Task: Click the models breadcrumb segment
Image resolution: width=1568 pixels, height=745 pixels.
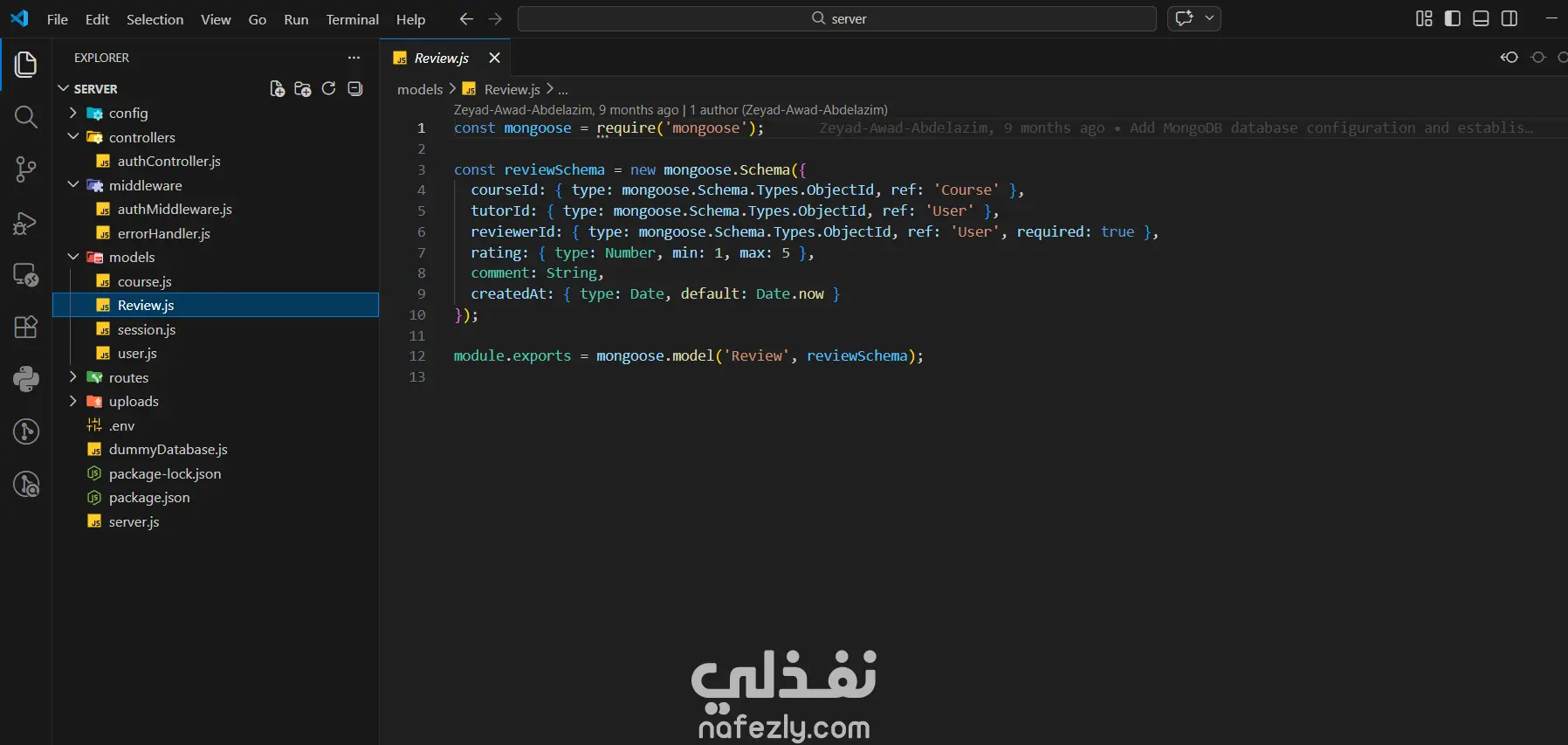Action: point(420,89)
